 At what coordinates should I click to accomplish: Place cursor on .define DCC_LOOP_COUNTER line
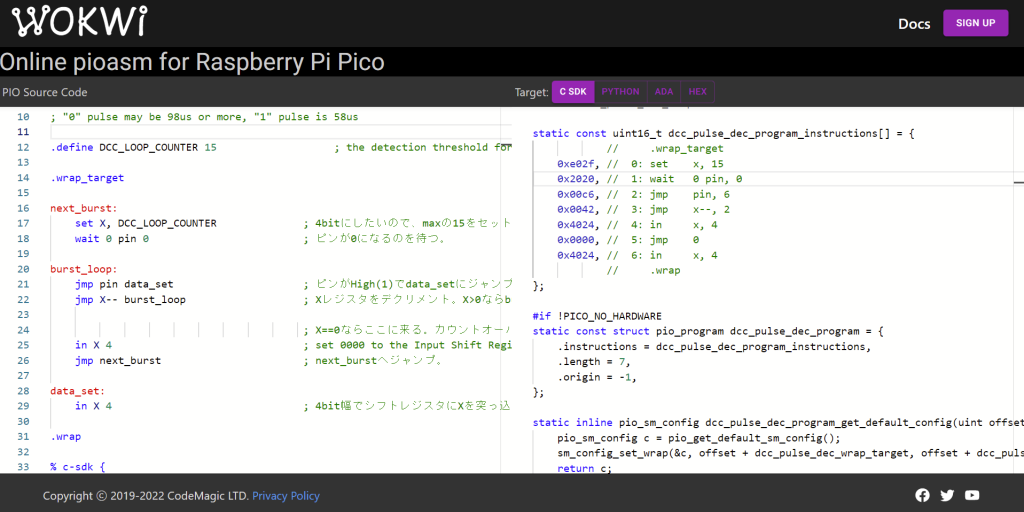coord(133,147)
